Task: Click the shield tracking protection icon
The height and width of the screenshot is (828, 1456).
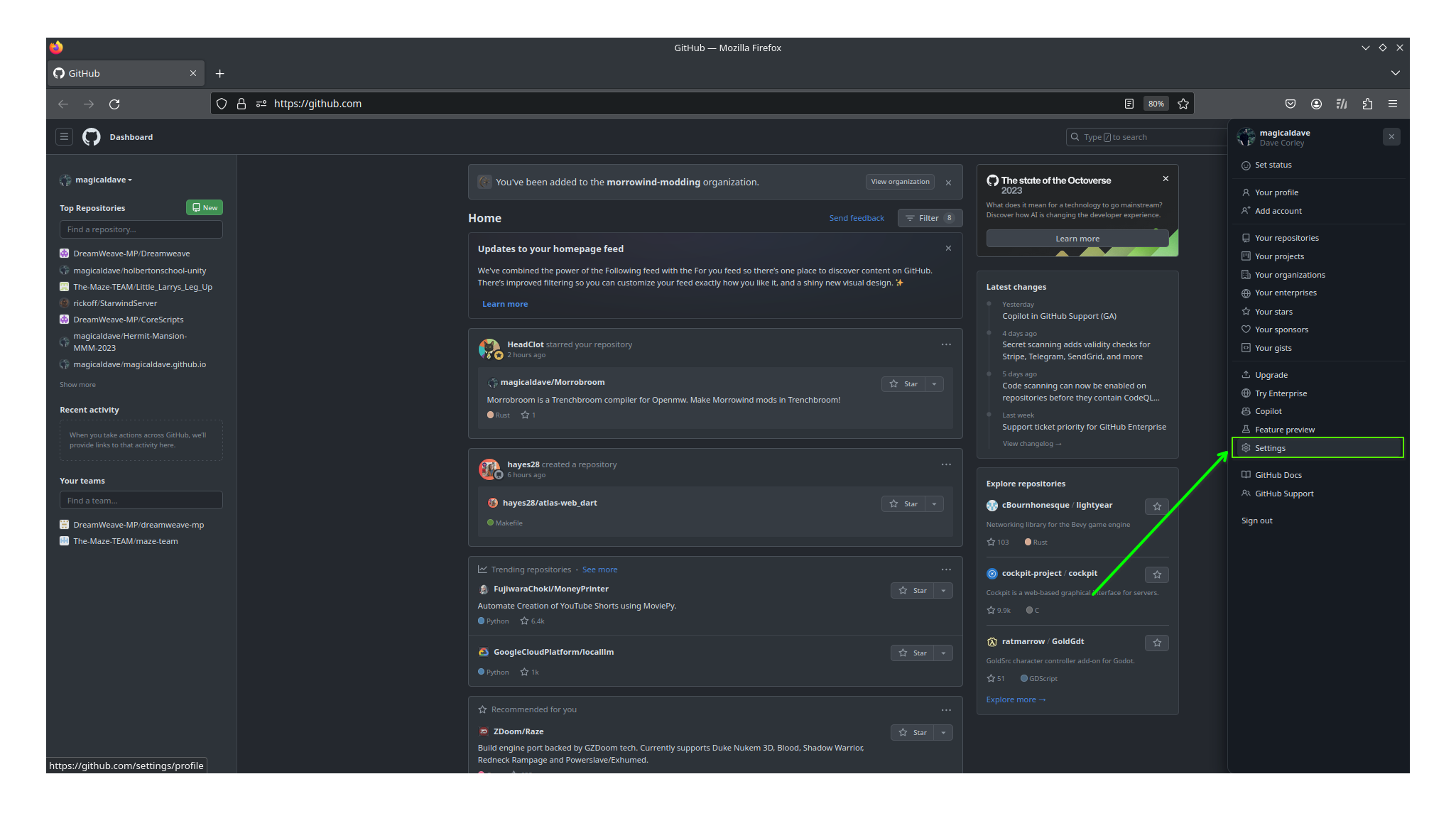Action: [x=222, y=104]
